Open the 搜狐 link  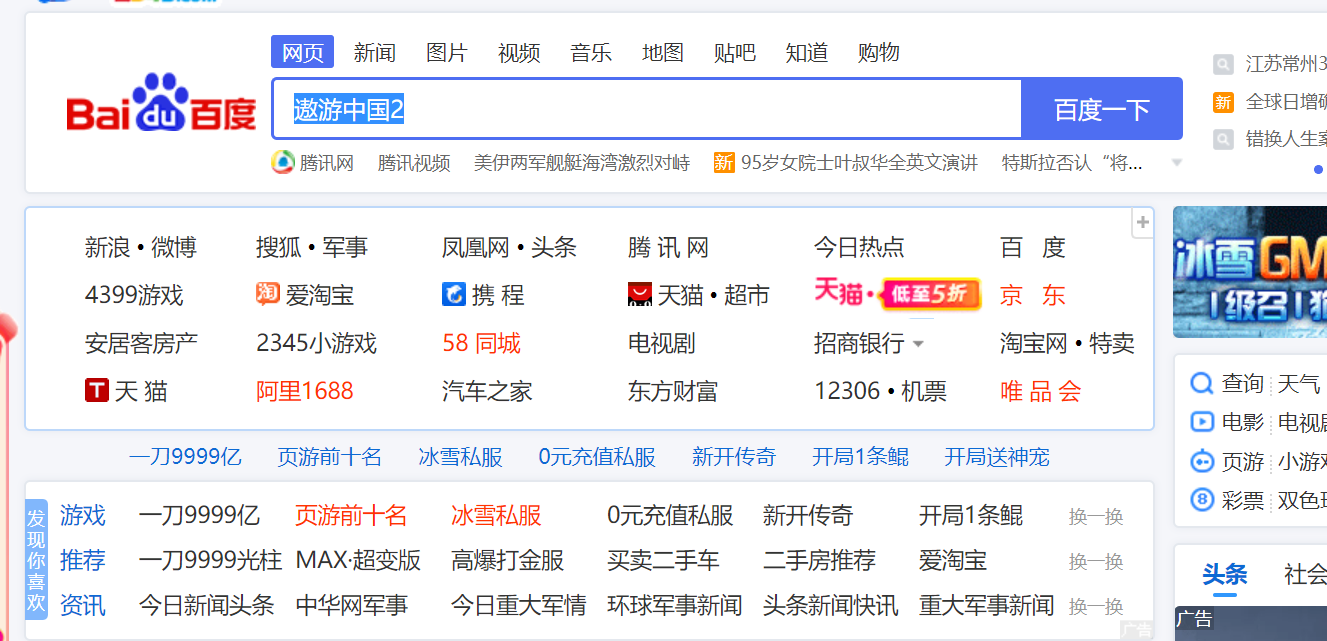tap(279, 247)
